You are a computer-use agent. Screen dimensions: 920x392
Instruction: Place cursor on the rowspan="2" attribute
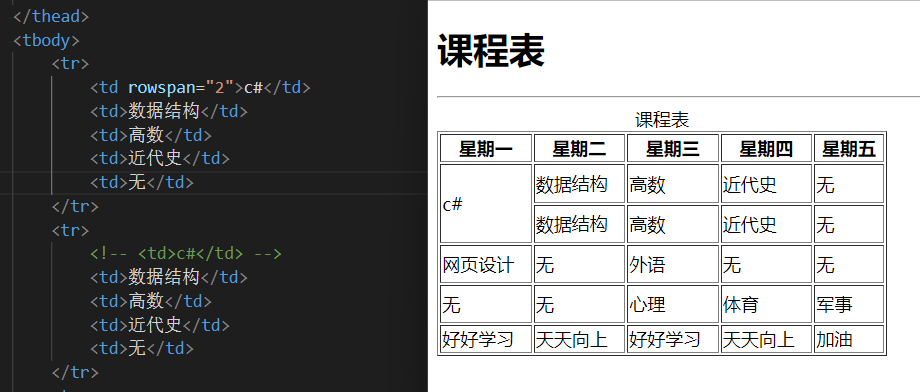181,87
